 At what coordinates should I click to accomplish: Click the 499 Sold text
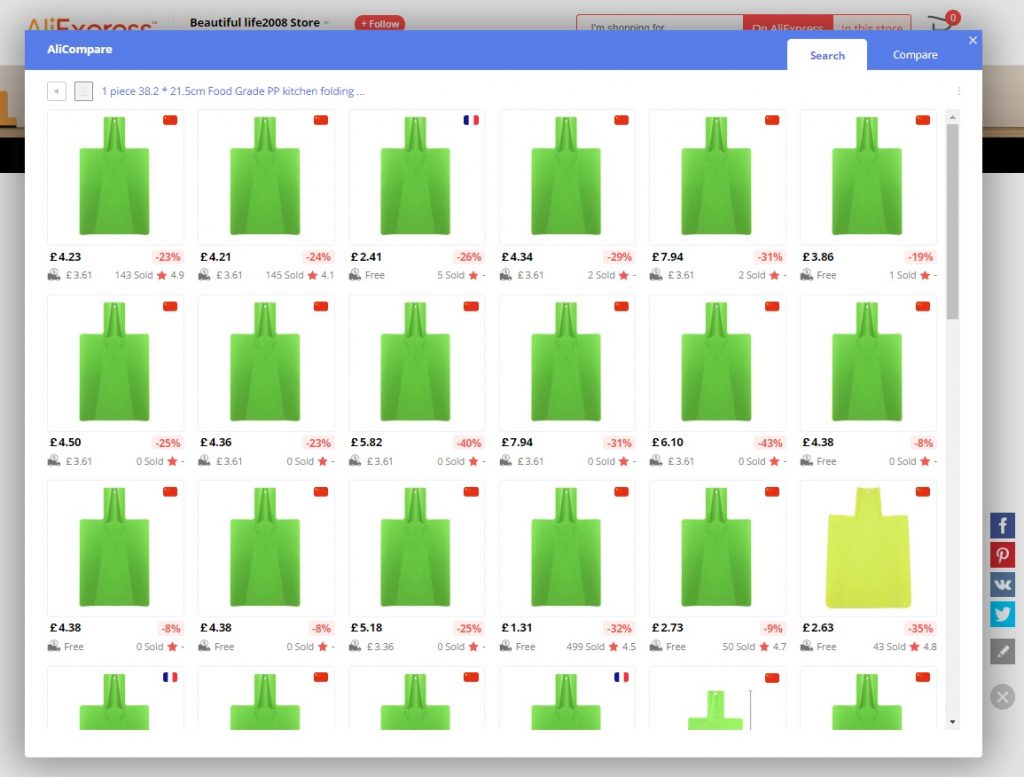pos(585,646)
